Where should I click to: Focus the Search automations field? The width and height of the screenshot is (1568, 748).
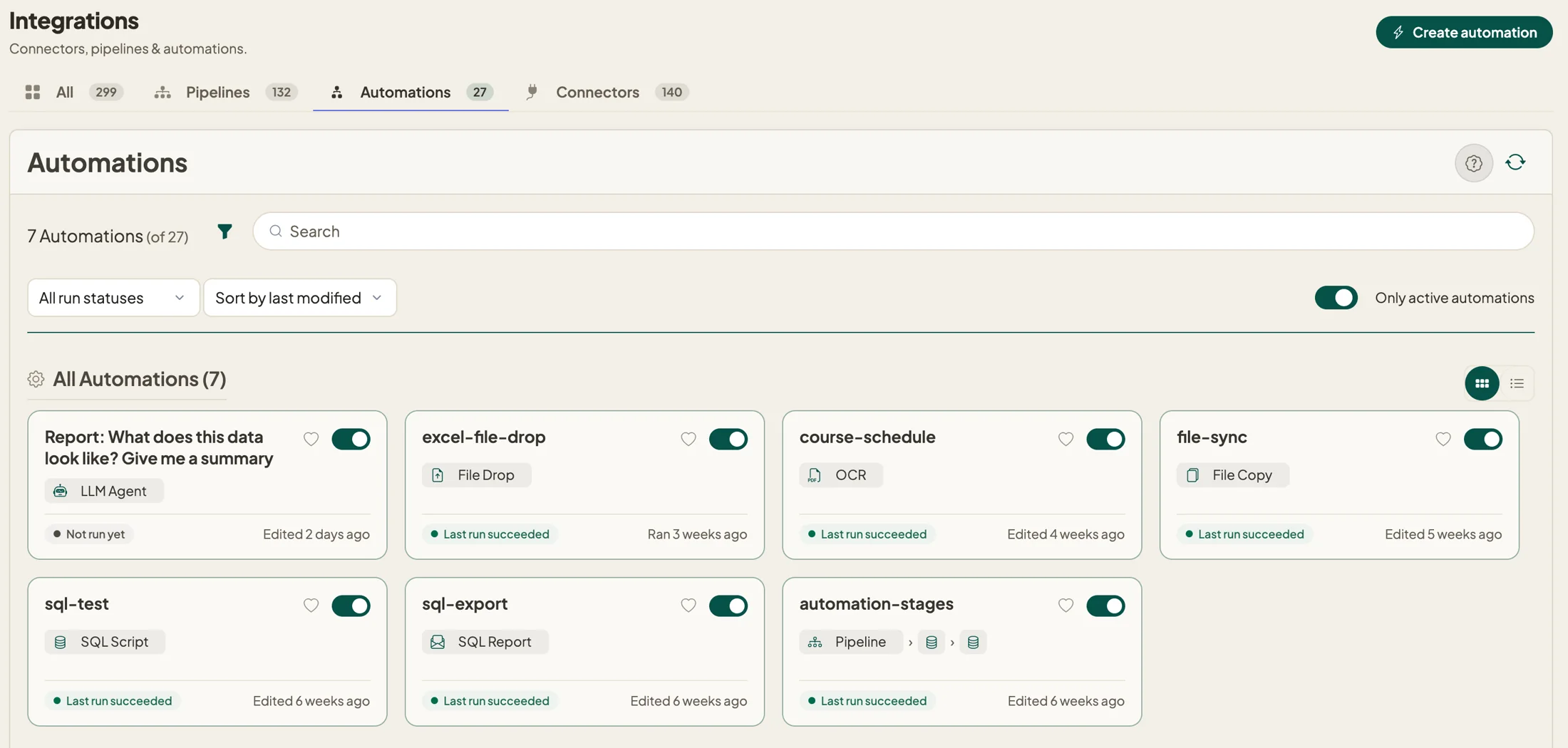tap(893, 232)
